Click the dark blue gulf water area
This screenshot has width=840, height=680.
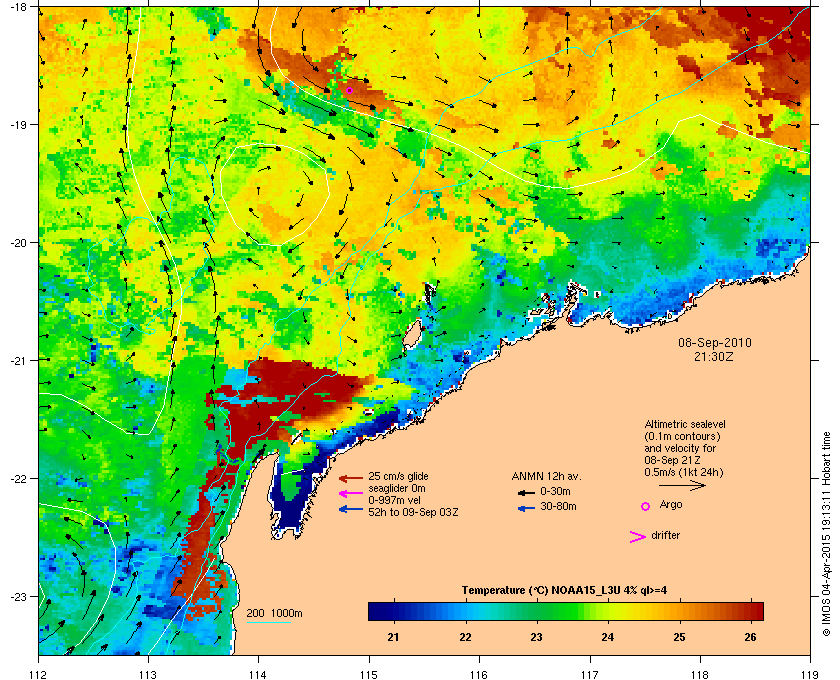[290, 511]
